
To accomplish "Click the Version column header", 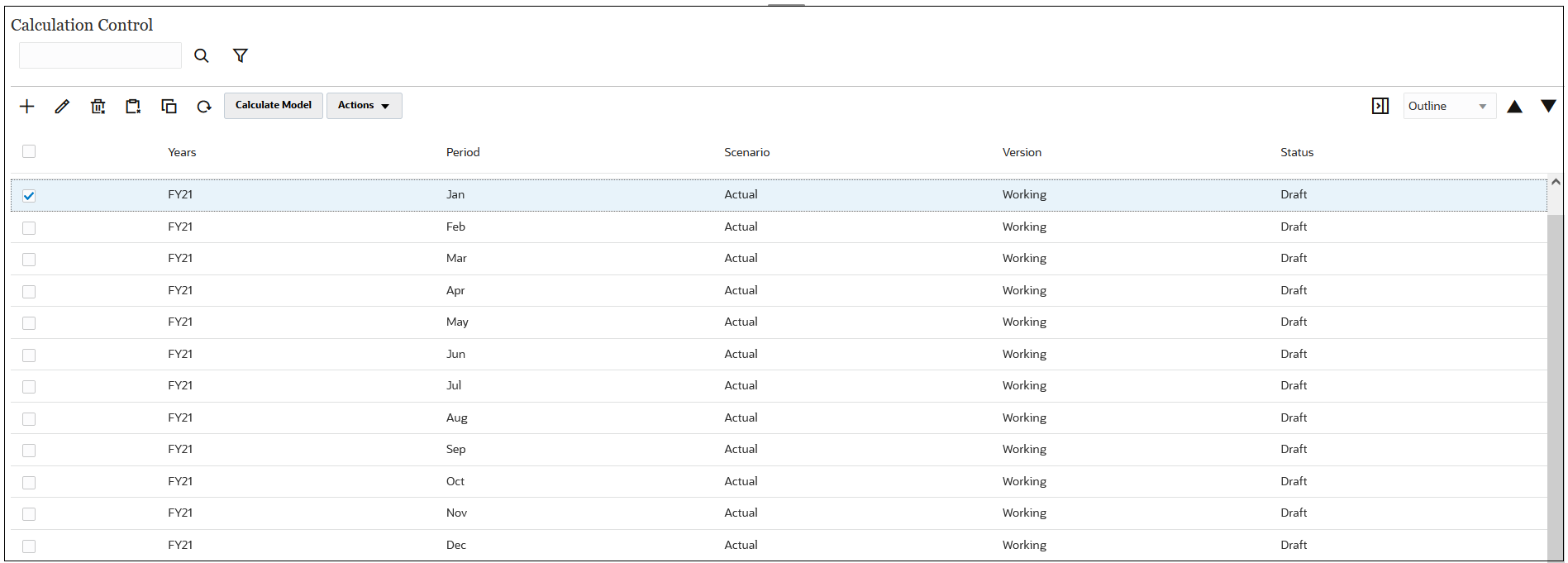I will coord(1022,152).
